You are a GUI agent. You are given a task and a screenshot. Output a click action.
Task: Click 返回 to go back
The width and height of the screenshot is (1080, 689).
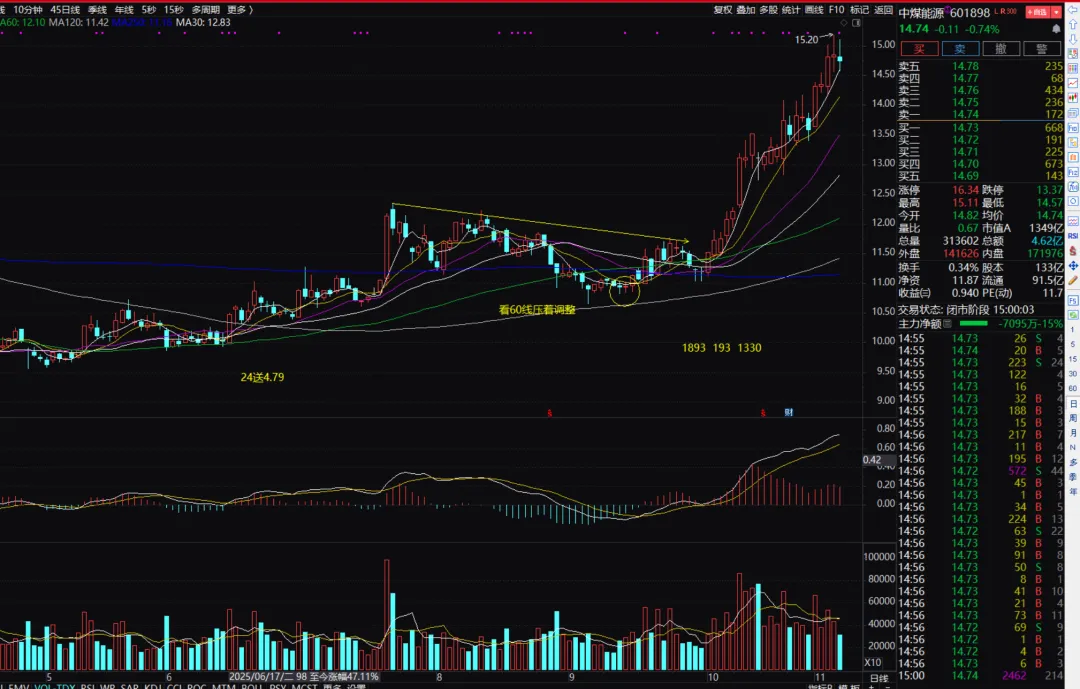883,10
